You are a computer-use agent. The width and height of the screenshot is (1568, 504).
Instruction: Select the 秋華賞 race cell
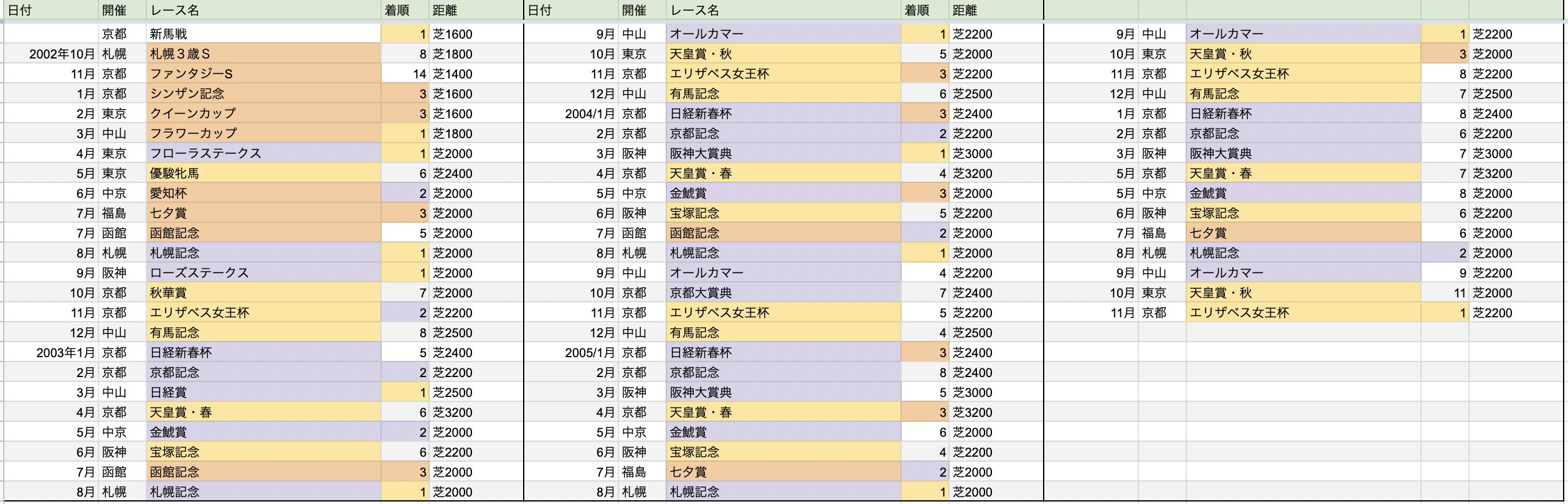[263, 293]
